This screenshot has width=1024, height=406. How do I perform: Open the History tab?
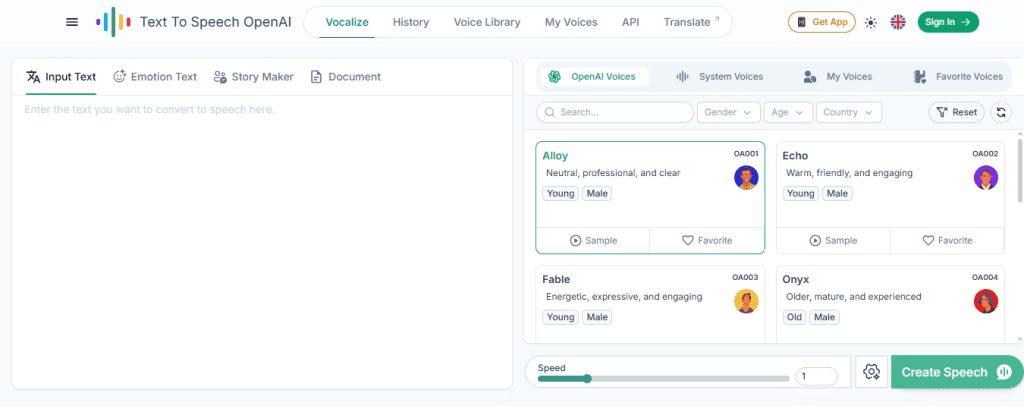click(x=411, y=22)
